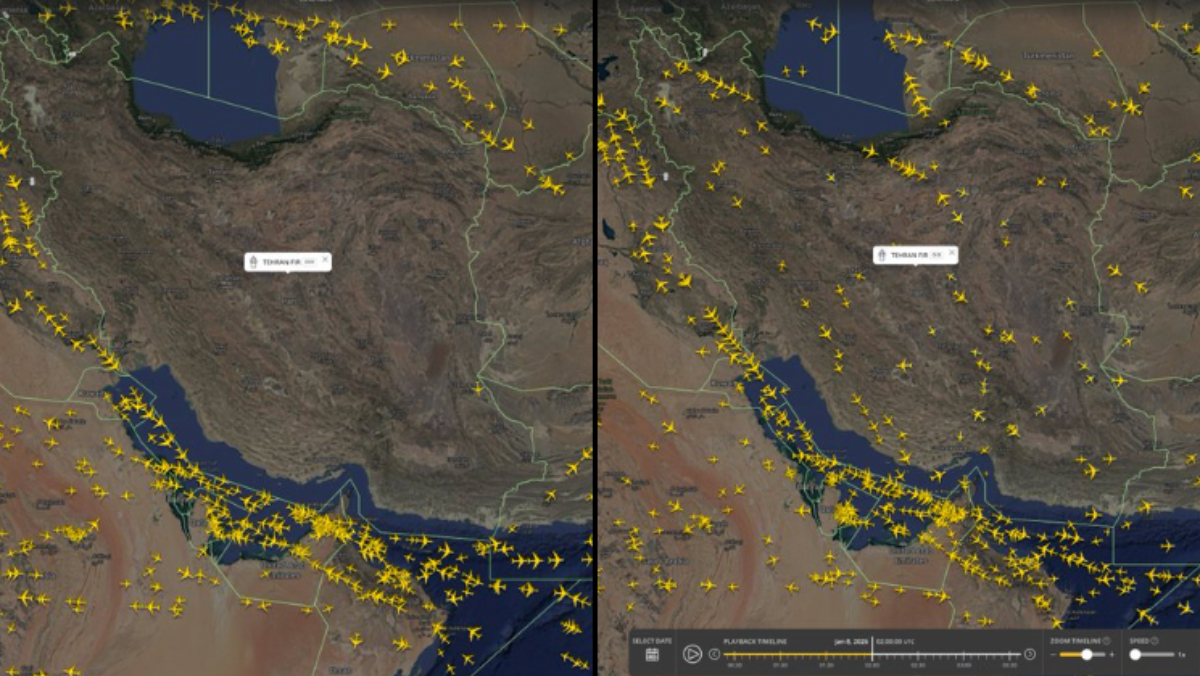Click the timeline back arrow
1200x676 pixels.
point(714,654)
